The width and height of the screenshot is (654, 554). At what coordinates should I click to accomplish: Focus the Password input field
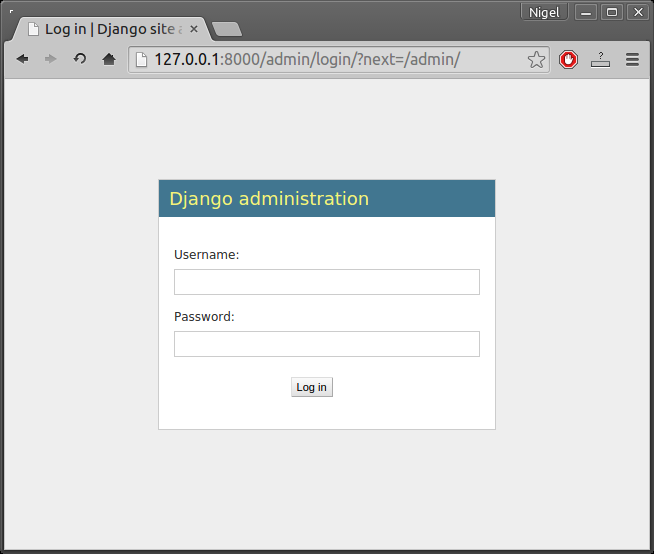click(x=327, y=344)
